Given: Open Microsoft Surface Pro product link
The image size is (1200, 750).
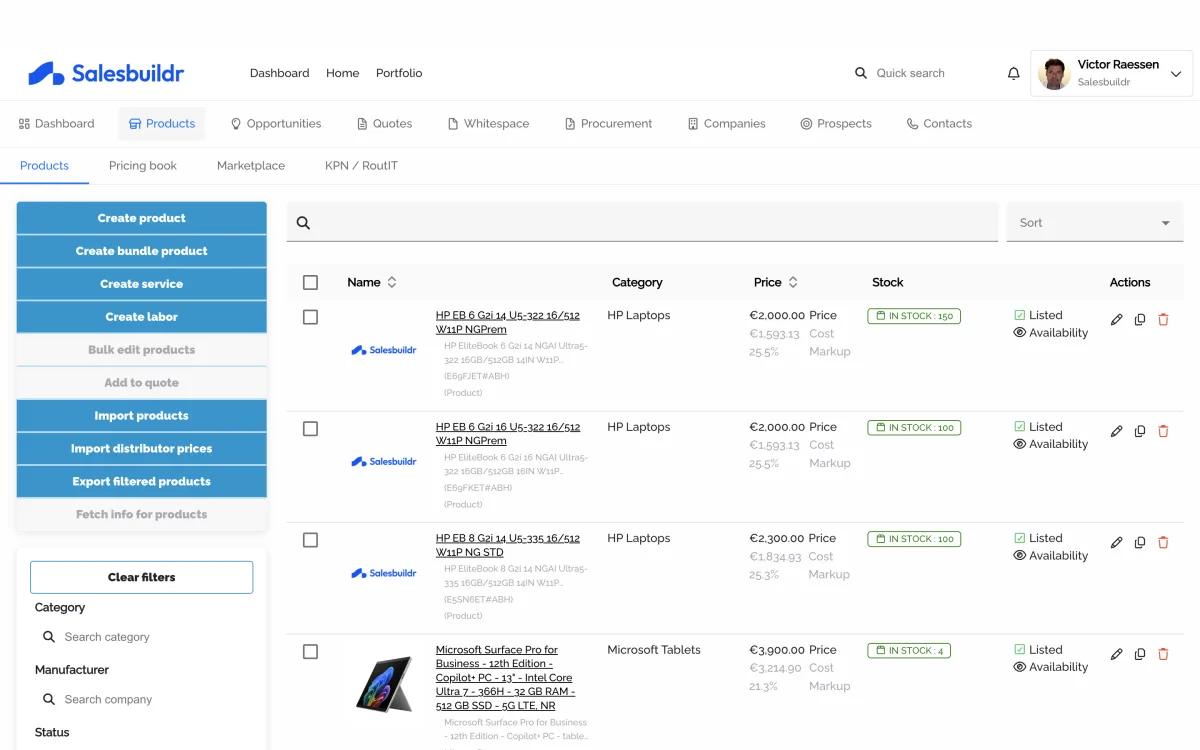Looking at the screenshot, I should coord(506,677).
